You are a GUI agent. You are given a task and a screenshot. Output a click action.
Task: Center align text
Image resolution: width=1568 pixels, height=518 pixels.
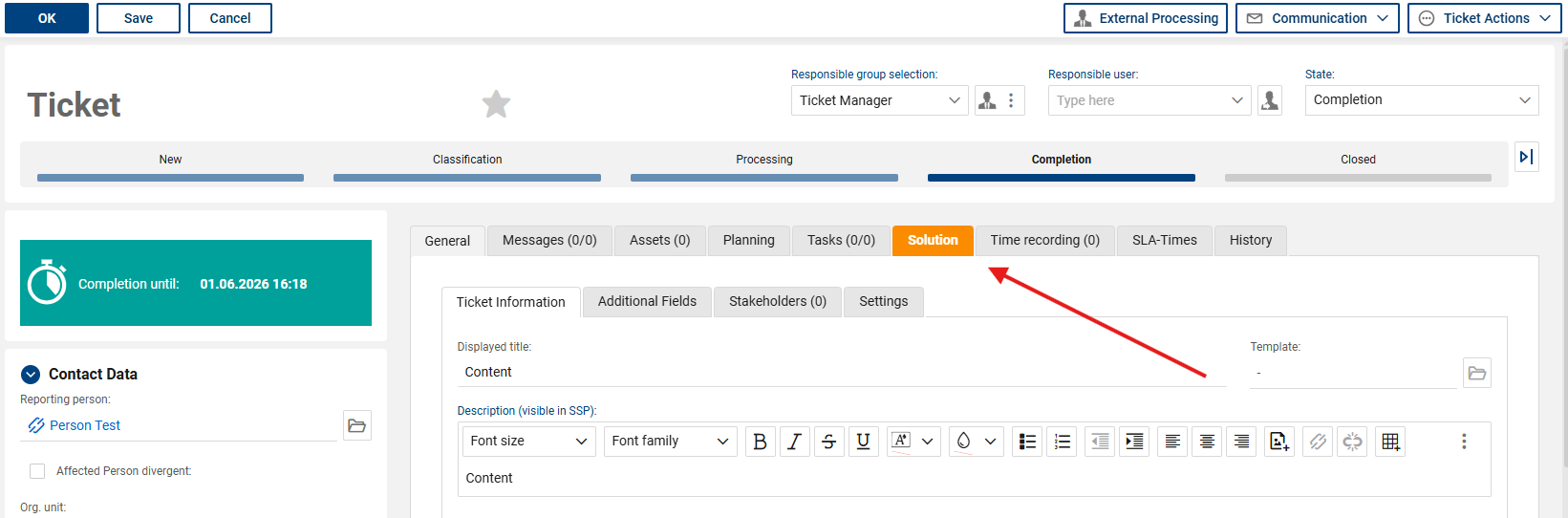[1207, 441]
